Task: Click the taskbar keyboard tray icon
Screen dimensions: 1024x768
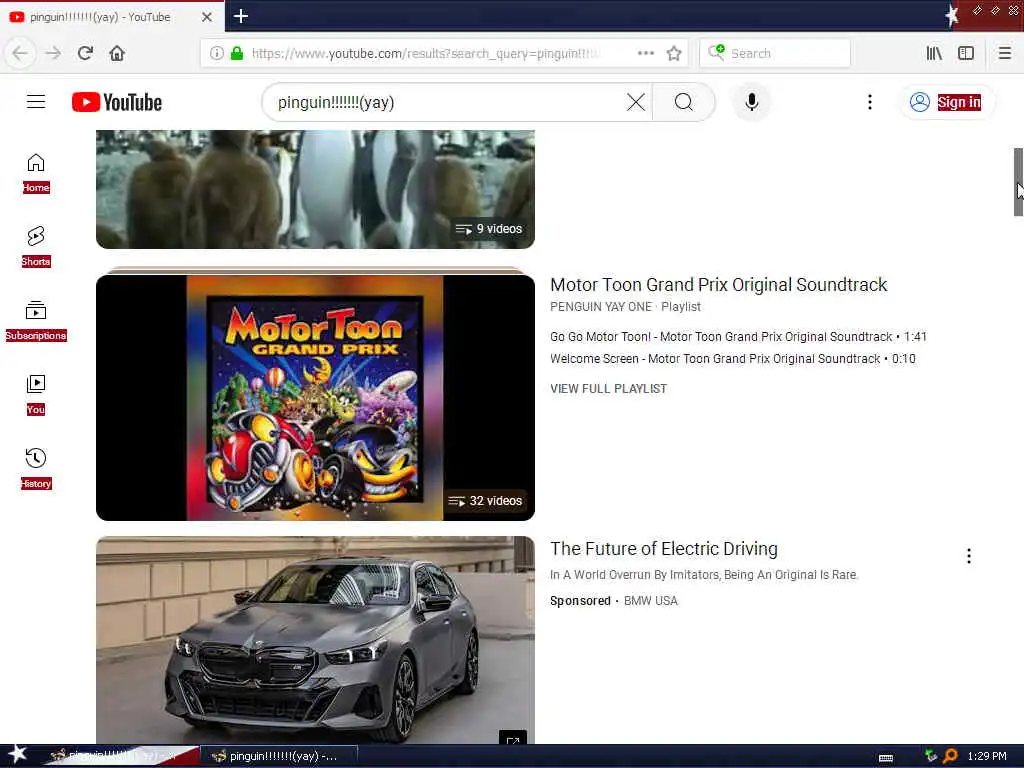Action: [886, 757]
